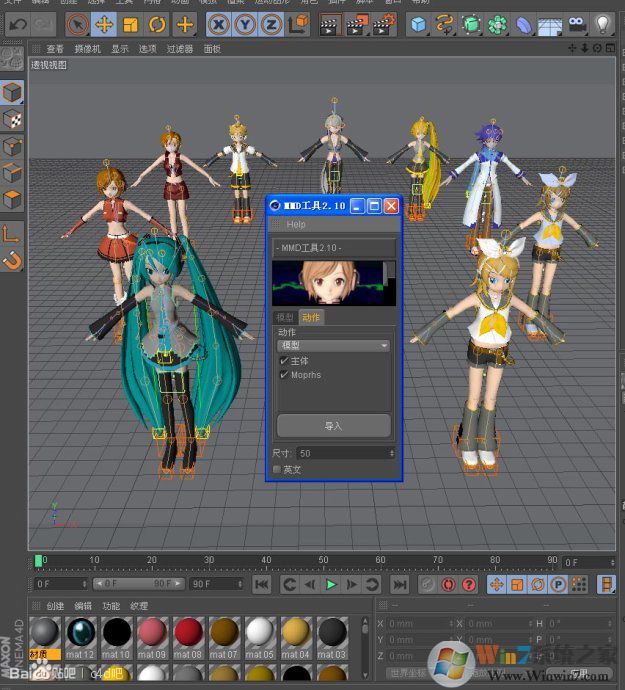Click the 导入 import button
Screen dimensions: 625x690
tap(333, 426)
